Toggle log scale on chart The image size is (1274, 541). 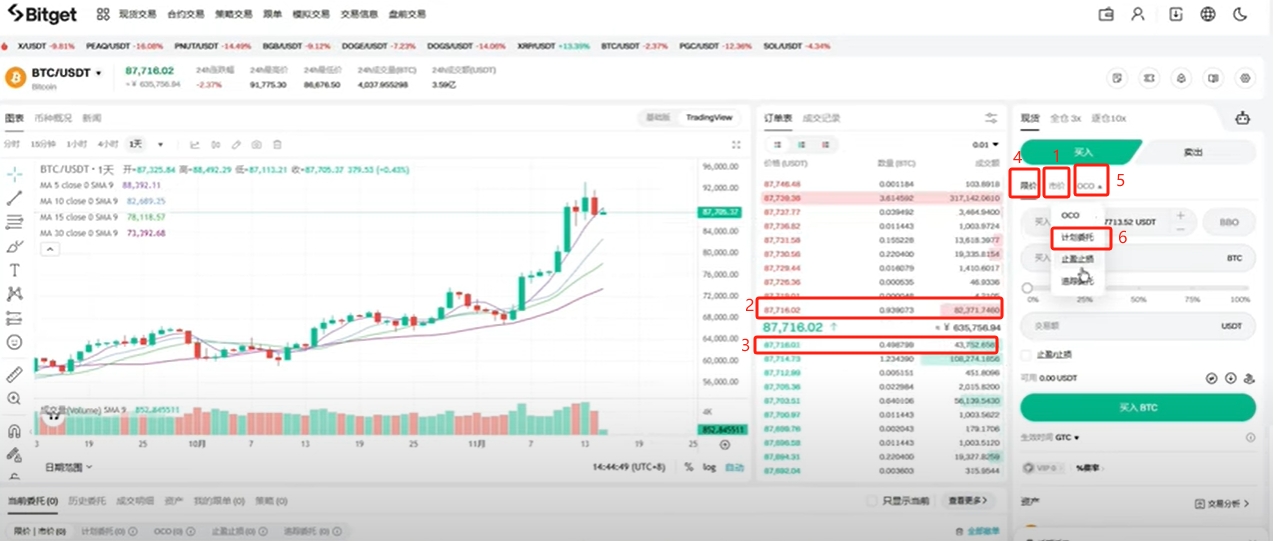point(709,467)
